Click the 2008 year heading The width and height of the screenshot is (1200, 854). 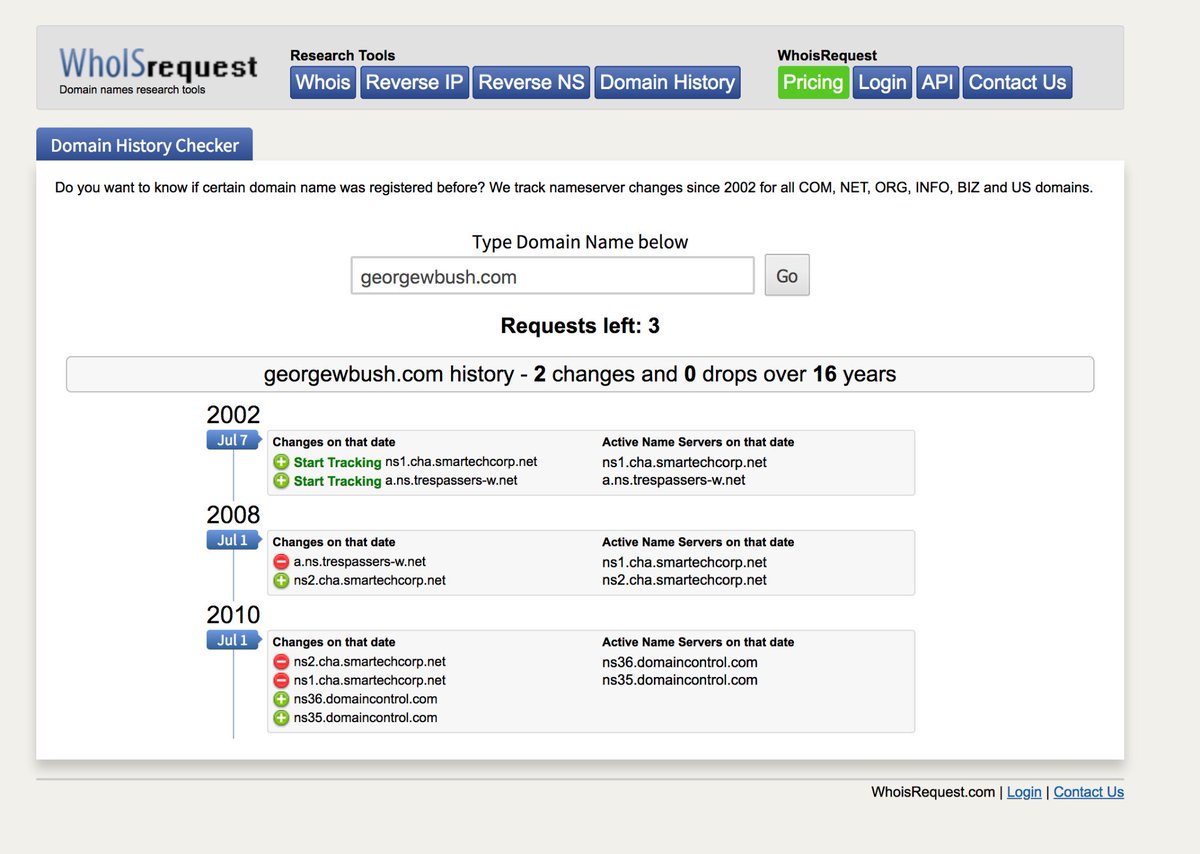[233, 515]
